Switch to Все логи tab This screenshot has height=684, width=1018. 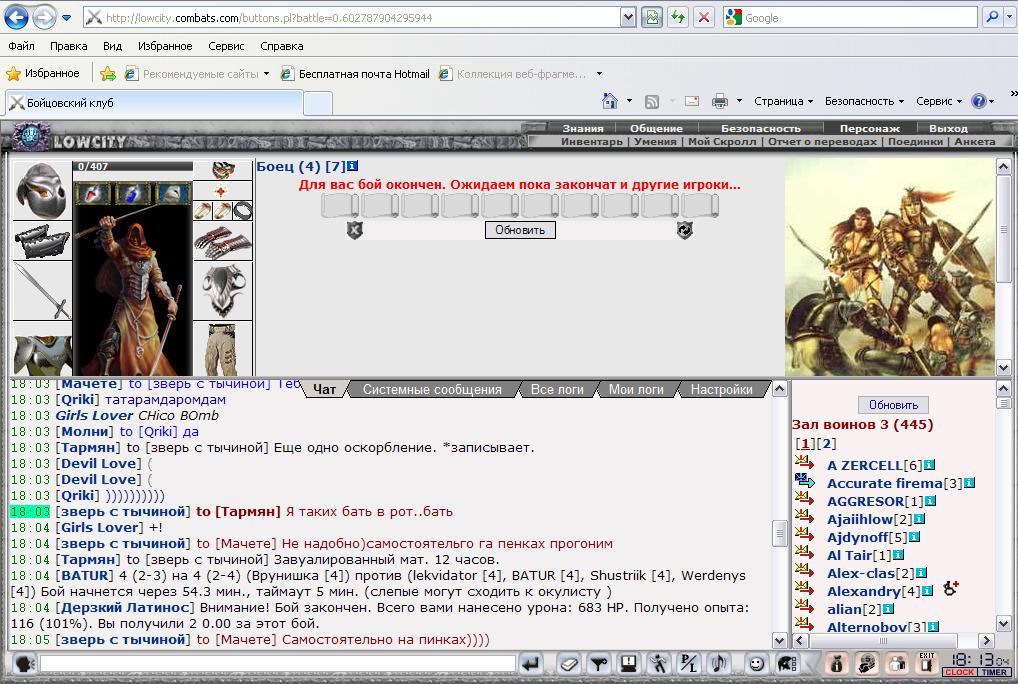[x=557, y=389]
